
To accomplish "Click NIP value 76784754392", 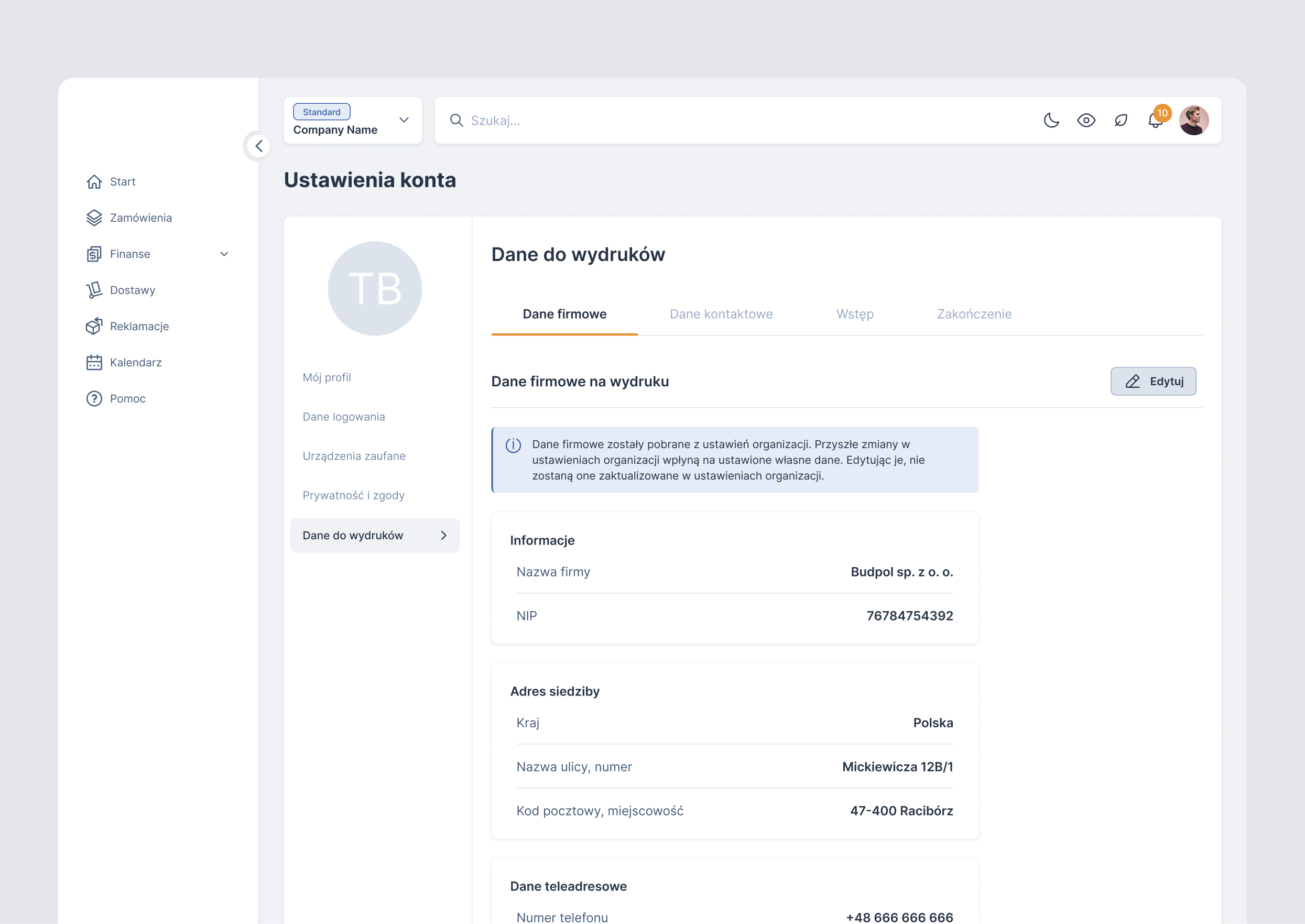I will pyautogui.click(x=910, y=616).
